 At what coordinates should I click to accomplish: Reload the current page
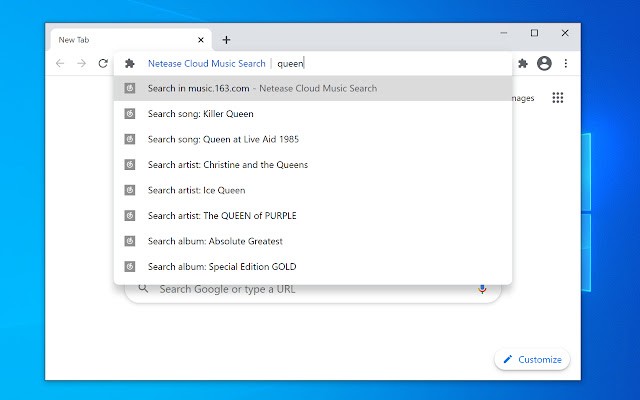103,63
